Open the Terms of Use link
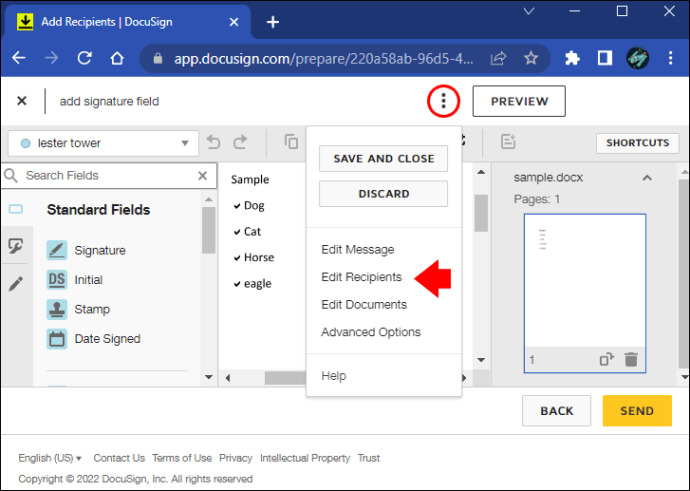The width and height of the screenshot is (690, 491). coord(182,458)
